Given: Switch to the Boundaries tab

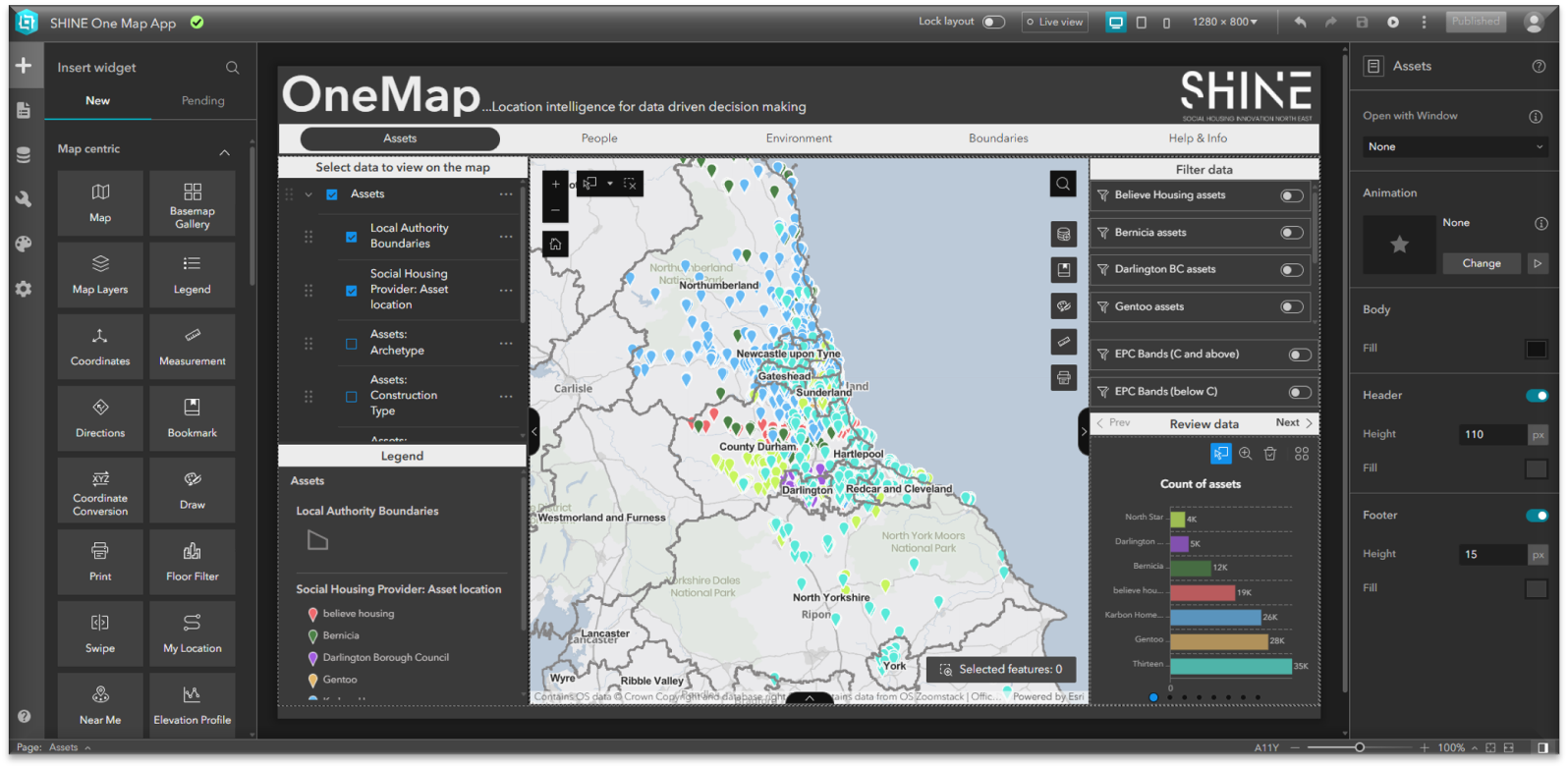Looking at the screenshot, I should point(998,138).
